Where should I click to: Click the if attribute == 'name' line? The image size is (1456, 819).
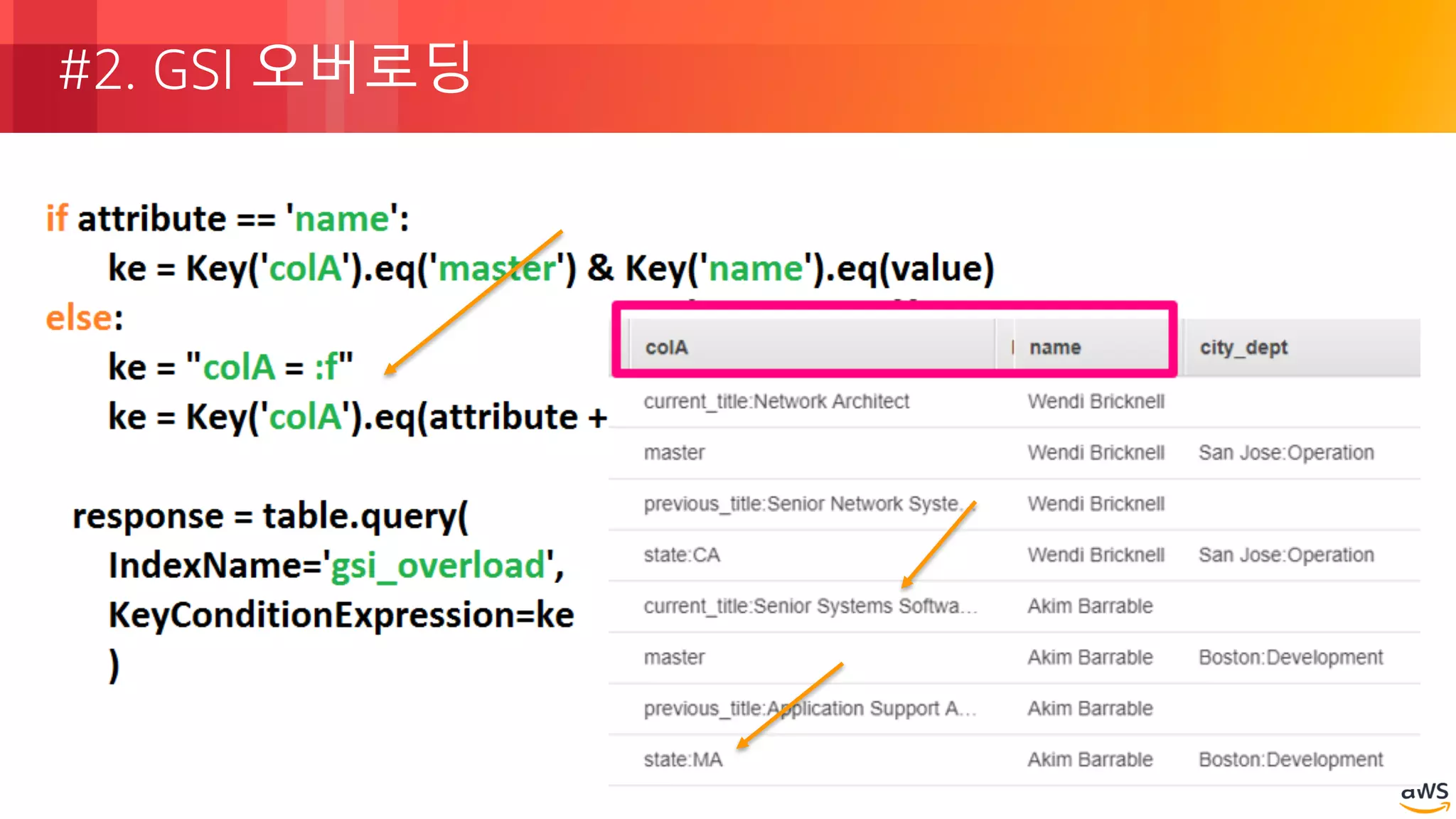[227, 218]
